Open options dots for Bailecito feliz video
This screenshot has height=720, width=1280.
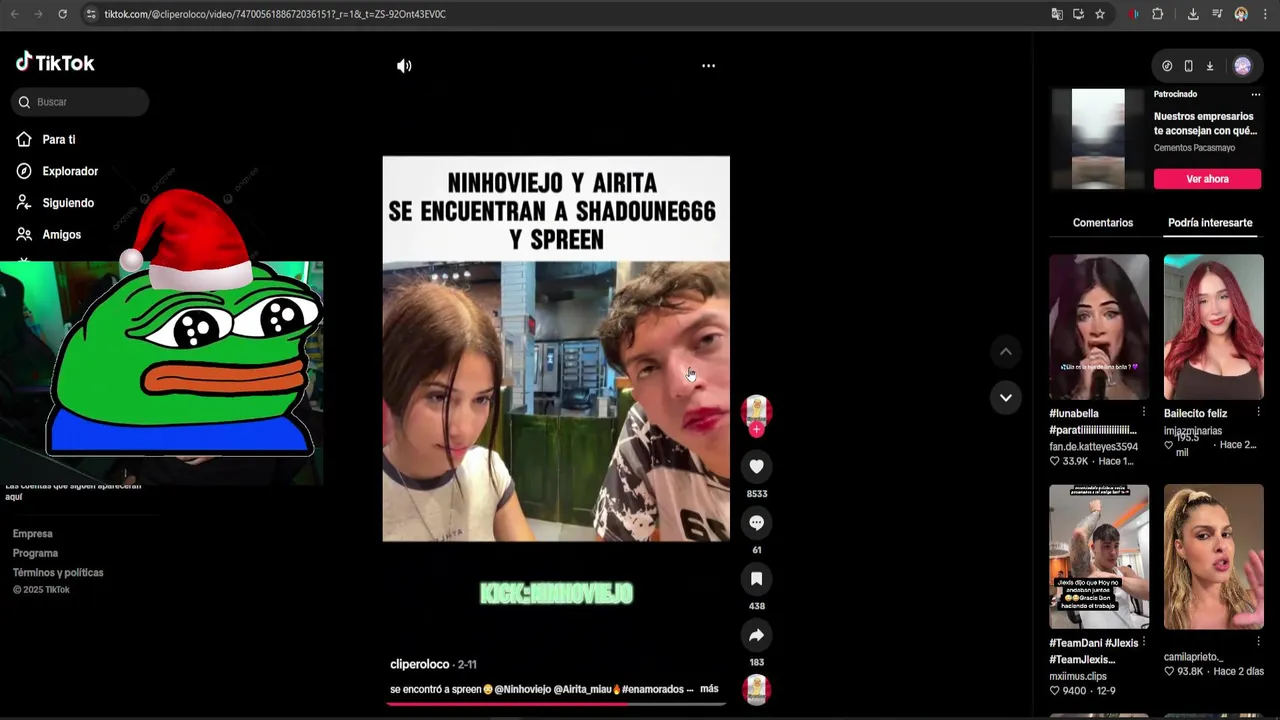point(1259,412)
